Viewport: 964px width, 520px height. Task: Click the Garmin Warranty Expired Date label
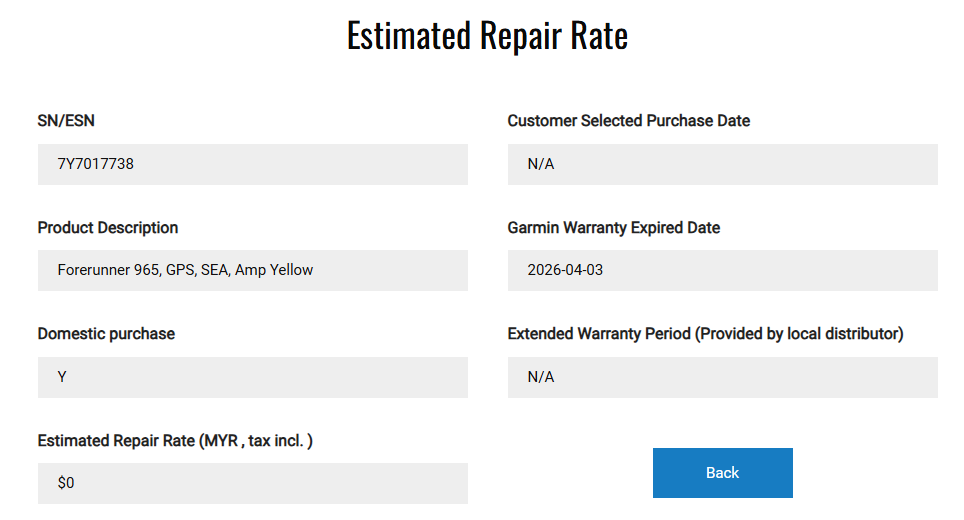(614, 227)
